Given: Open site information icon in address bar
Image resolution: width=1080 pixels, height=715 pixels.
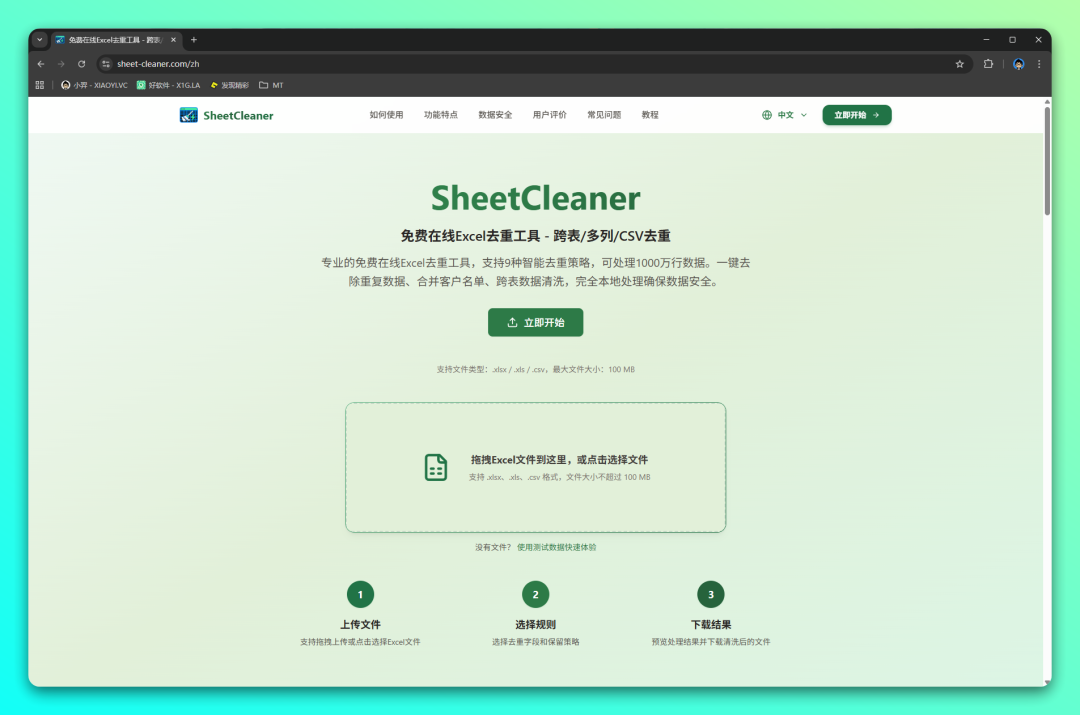Looking at the screenshot, I should point(105,64).
